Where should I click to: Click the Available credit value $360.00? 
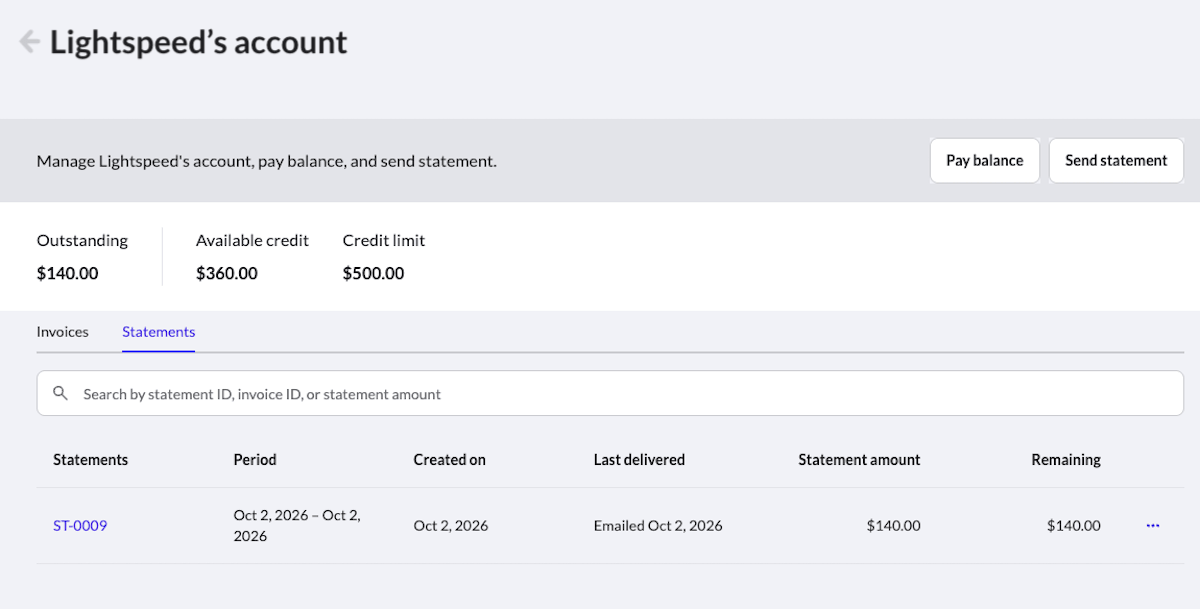coord(227,273)
